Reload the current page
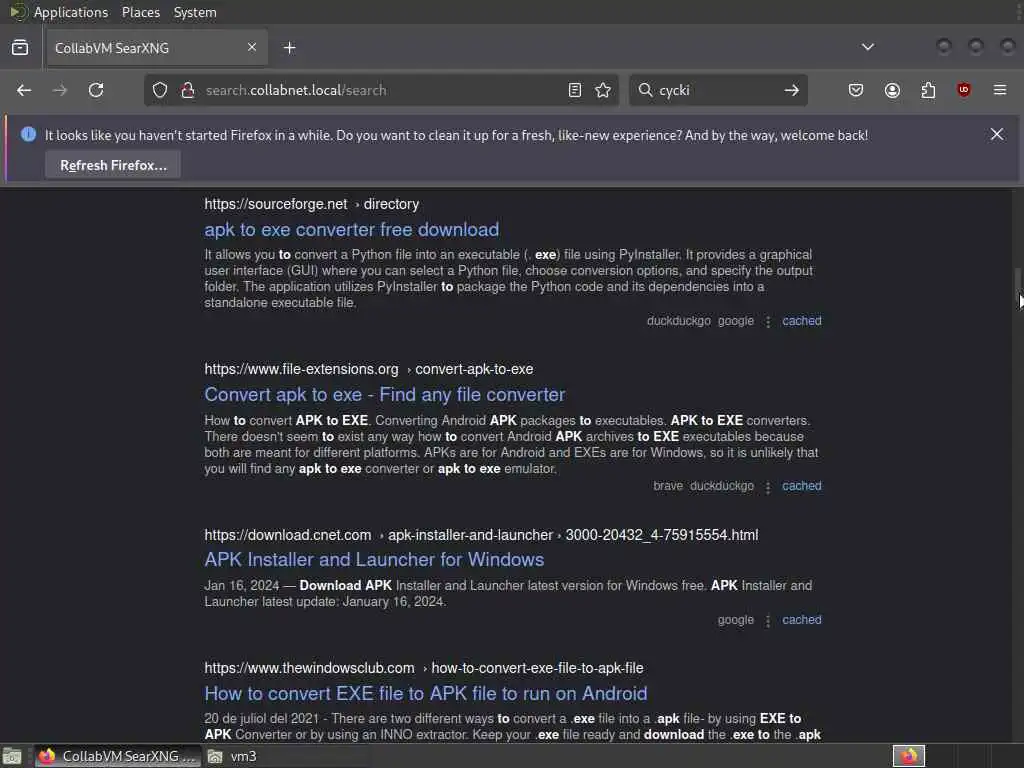 [x=96, y=90]
